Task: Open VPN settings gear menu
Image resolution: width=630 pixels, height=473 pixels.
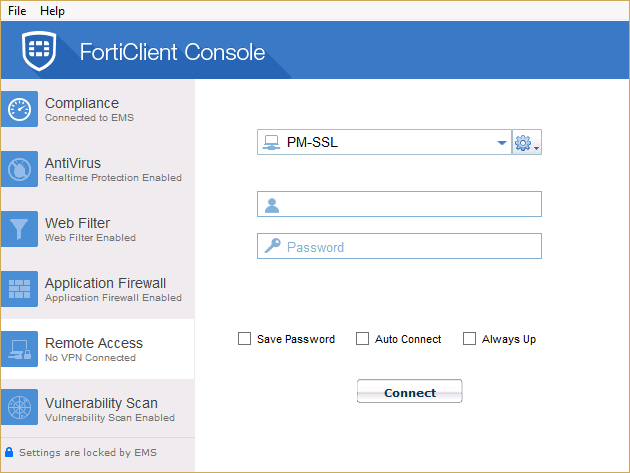Action: (x=527, y=142)
